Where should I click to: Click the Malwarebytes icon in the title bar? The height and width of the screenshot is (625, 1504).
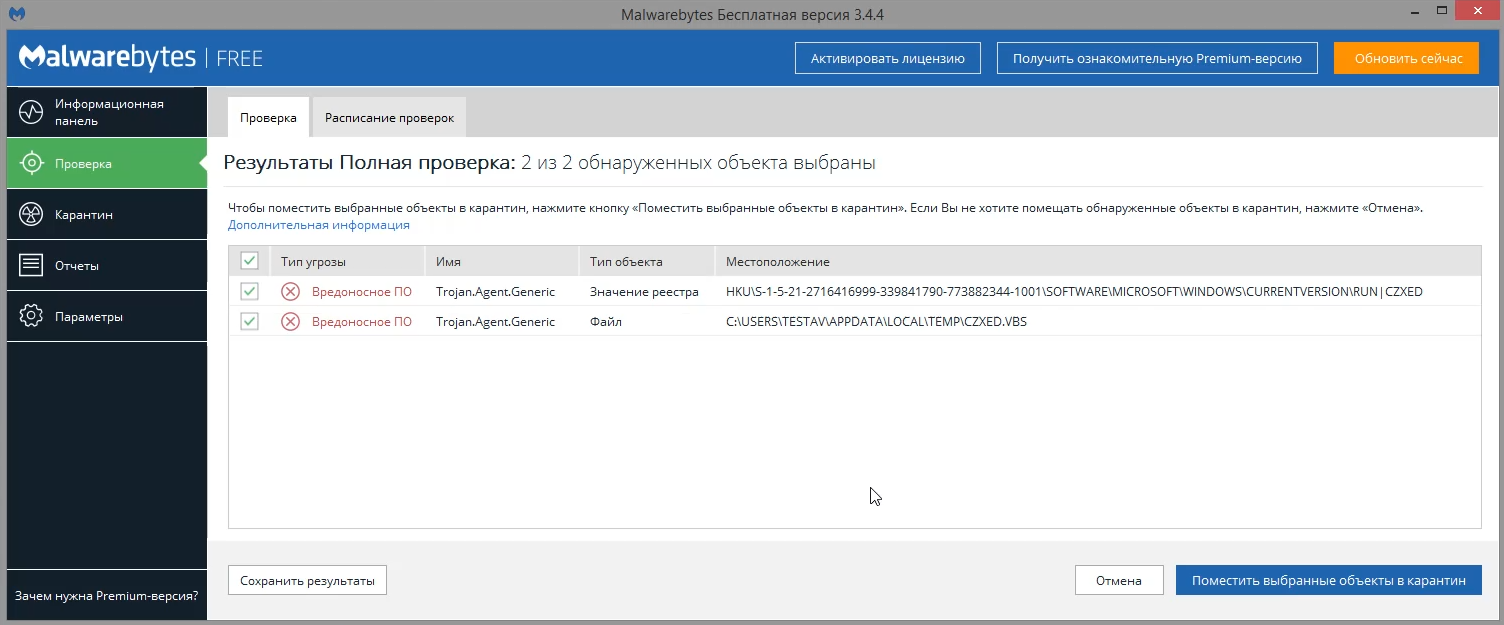(17, 15)
